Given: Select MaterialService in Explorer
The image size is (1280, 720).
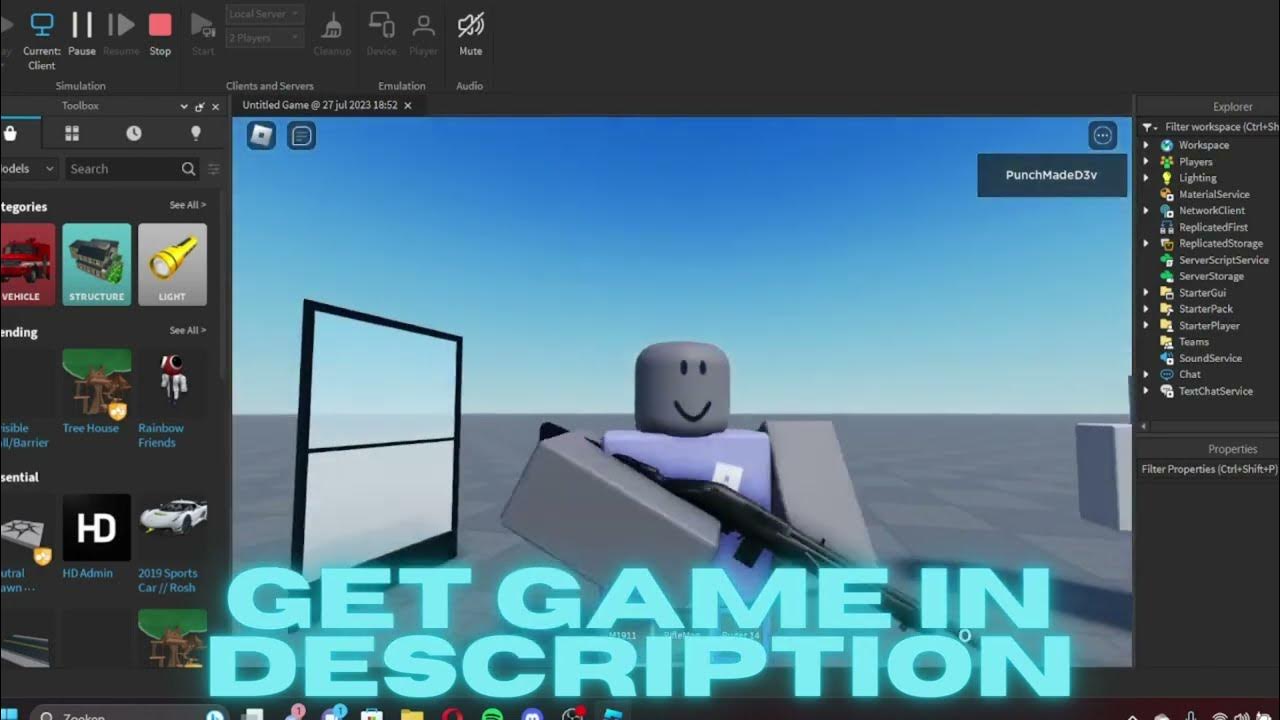Looking at the screenshot, I should click(1213, 194).
